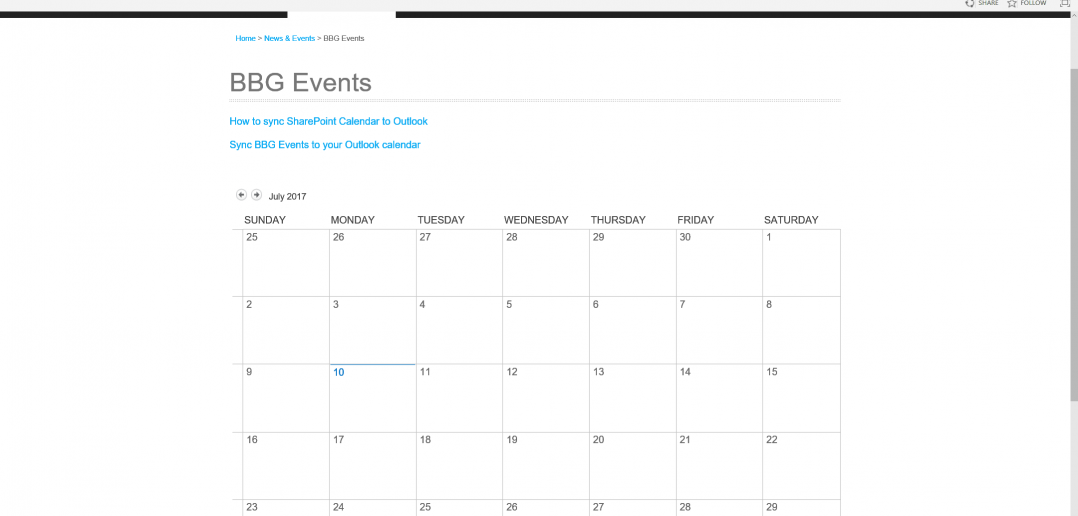Go to previous month using left arrow

coord(241,195)
